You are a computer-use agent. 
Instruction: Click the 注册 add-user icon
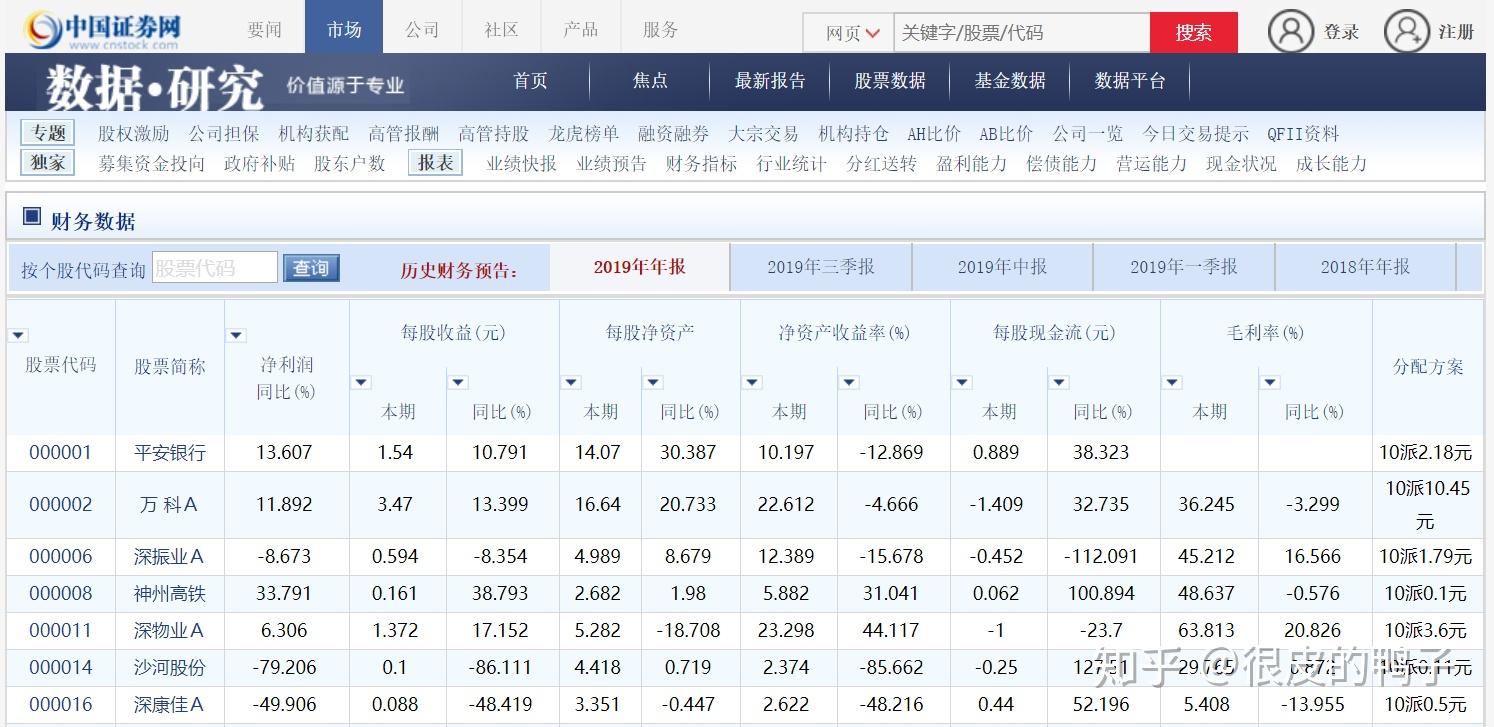[x=1406, y=32]
